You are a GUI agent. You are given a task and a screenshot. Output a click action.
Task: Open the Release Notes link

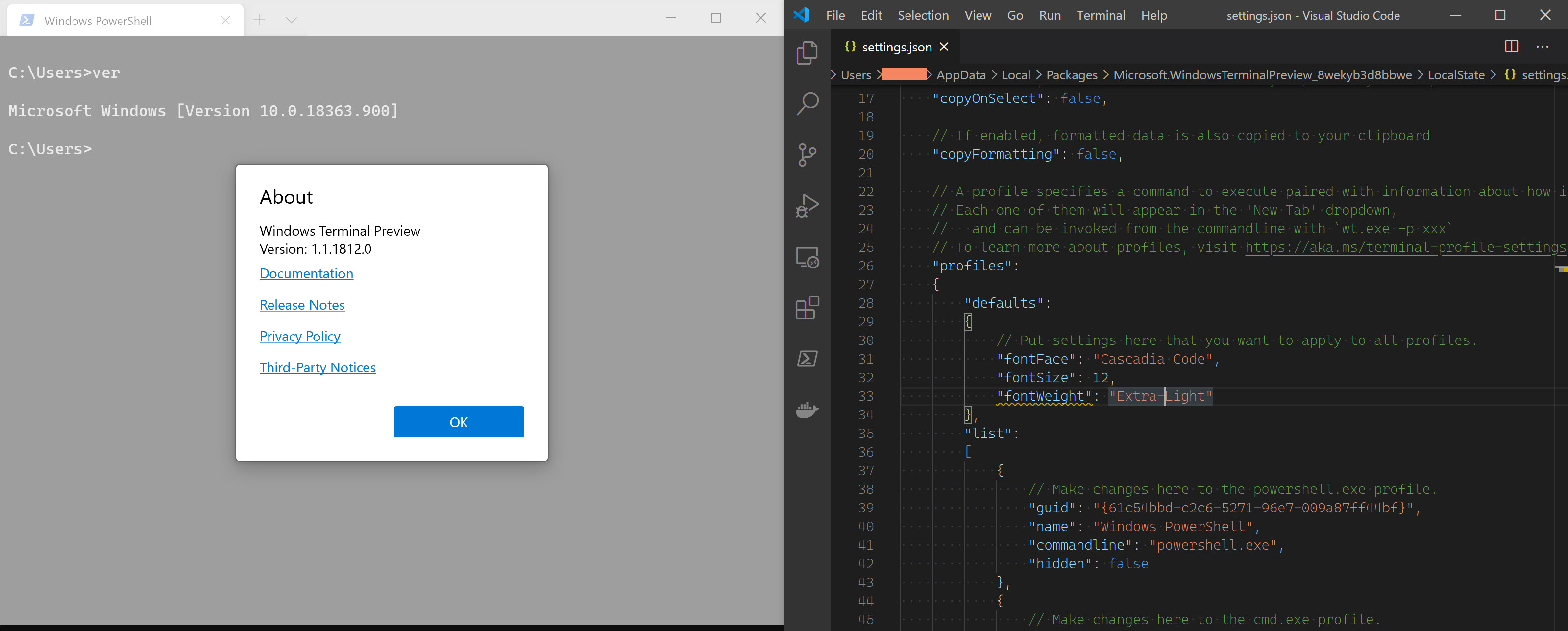click(x=302, y=305)
